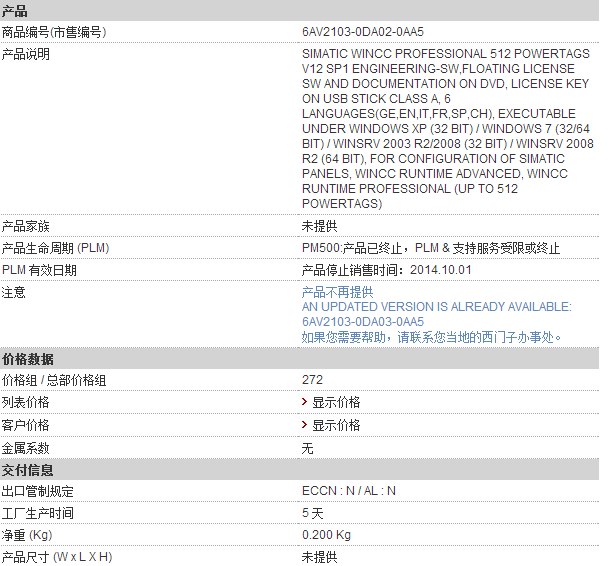
Task: Select the article number 6AV2103-0DA02-0AA5
Action: coord(363,32)
